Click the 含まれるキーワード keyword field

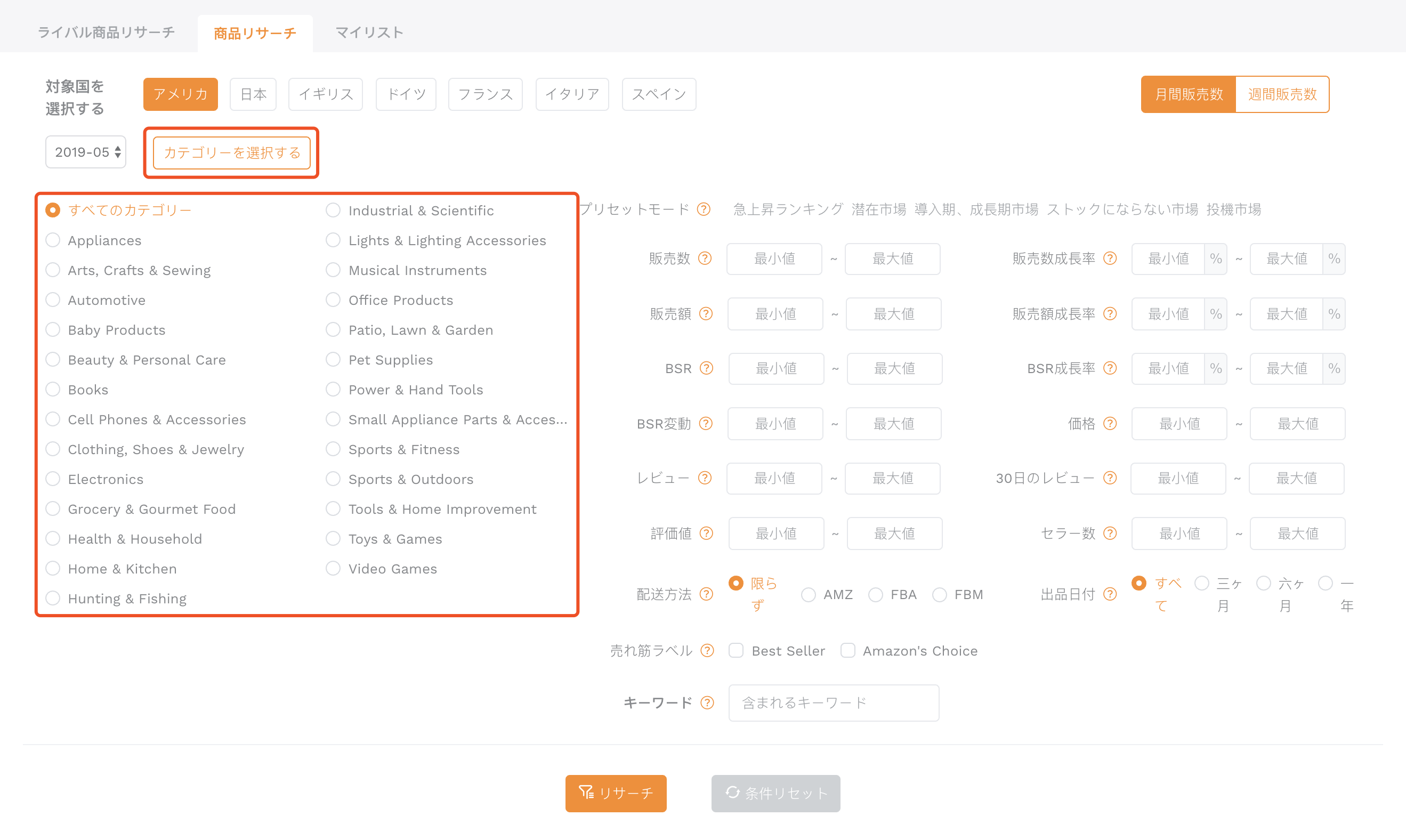tap(834, 703)
